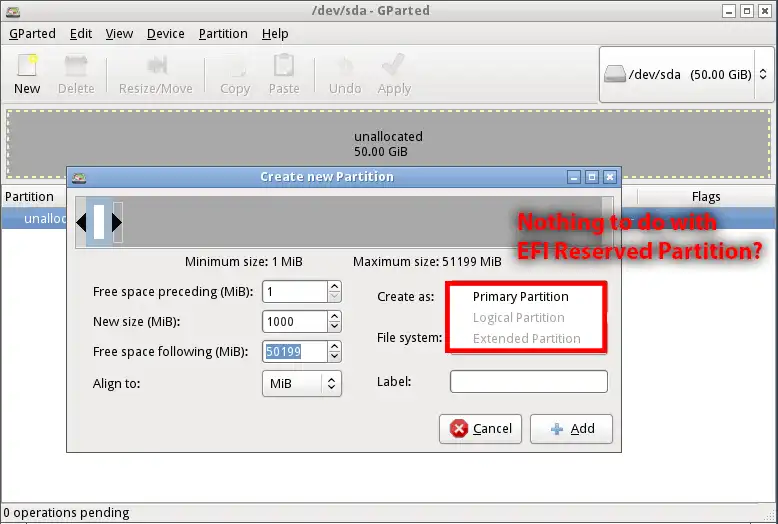Open the View menu
This screenshot has height=524, width=778.
[x=119, y=34]
